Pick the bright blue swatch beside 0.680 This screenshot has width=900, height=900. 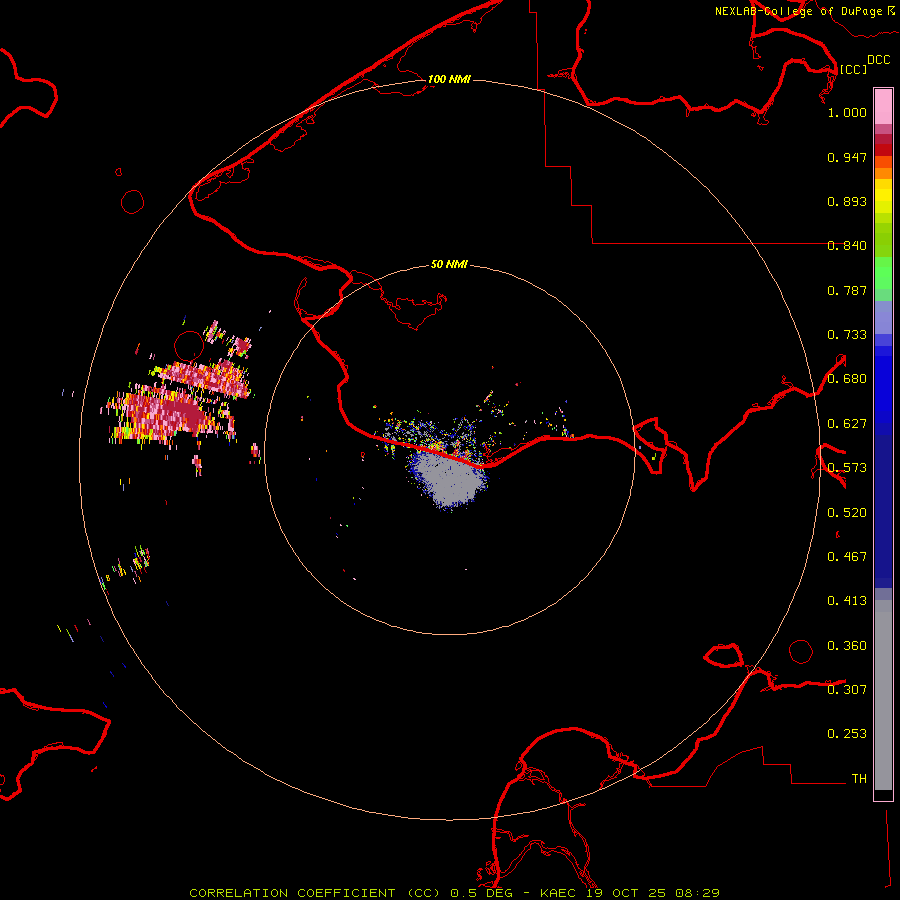tap(883, 385)
